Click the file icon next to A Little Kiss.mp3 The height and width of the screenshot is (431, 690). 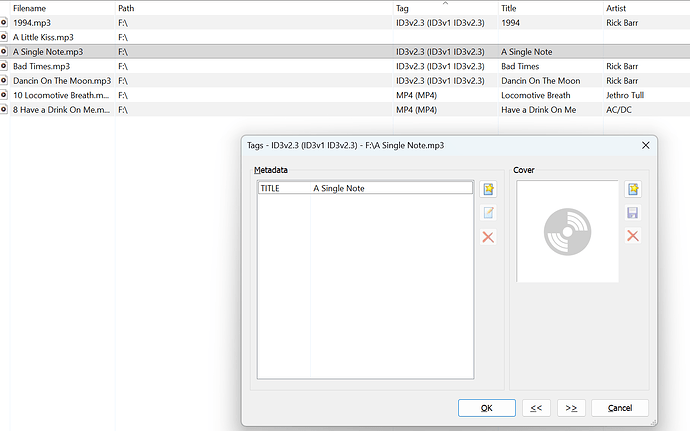tap(4, 37)
